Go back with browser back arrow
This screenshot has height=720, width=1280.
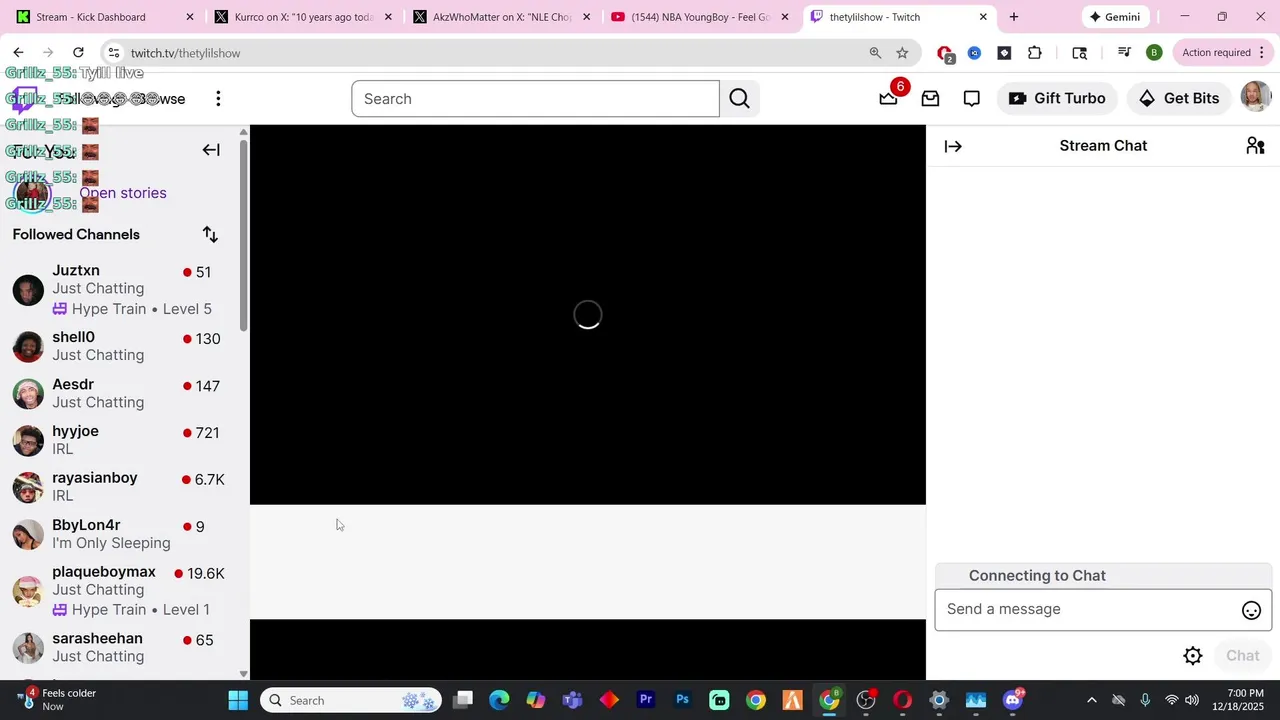(18, 52)
